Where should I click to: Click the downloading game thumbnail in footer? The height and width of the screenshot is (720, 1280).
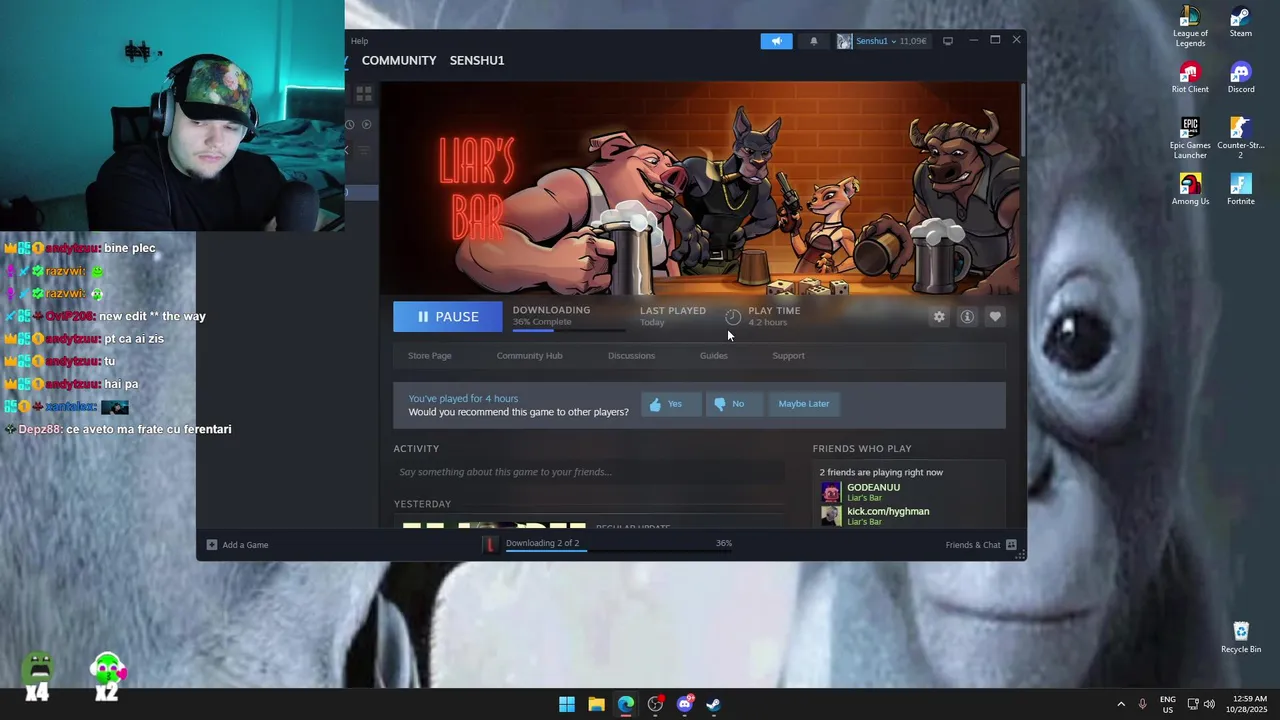point(490,544)
